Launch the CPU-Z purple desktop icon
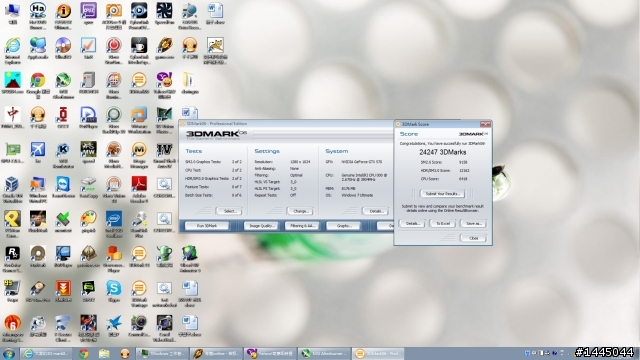This screenshot has height=360, width=640. tap(89, 13)
